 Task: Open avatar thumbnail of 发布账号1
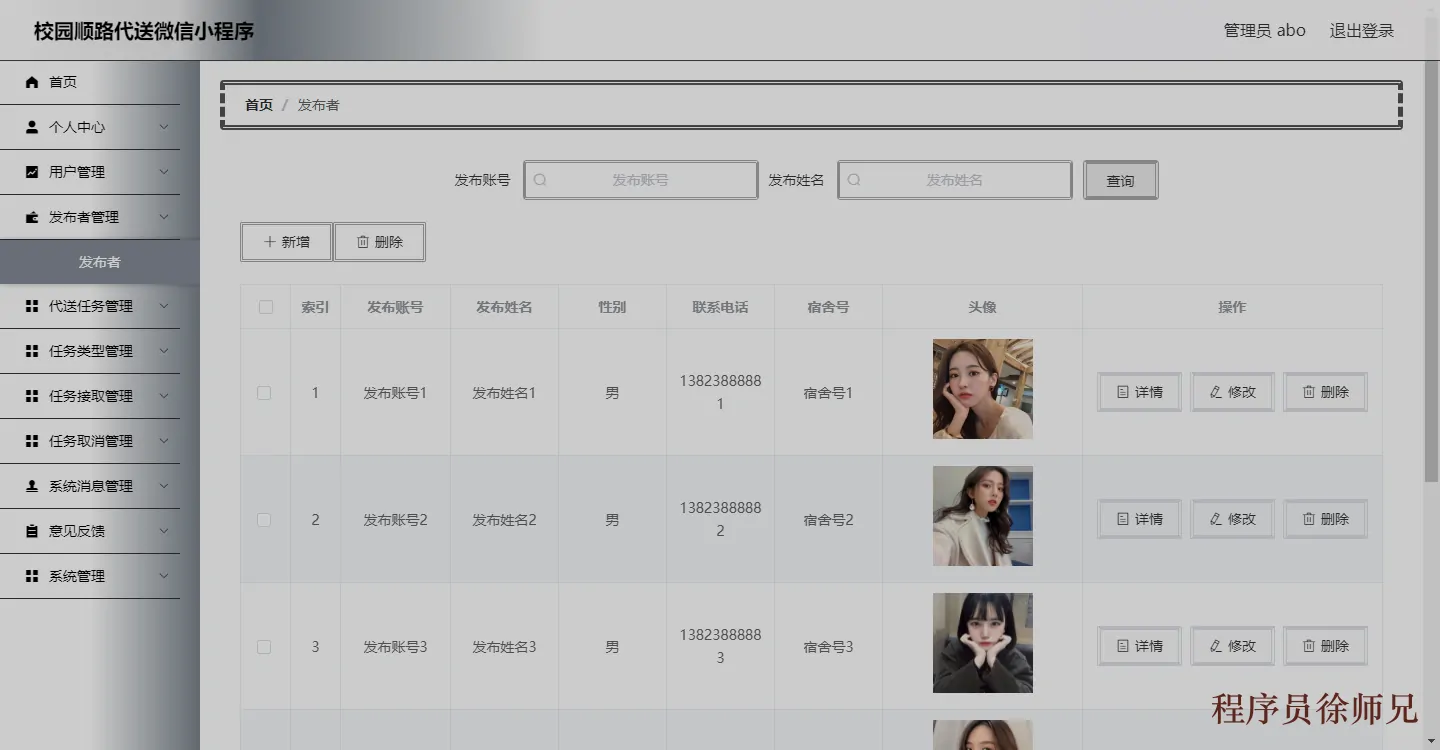pyautogui.click(x=982, y=389)
